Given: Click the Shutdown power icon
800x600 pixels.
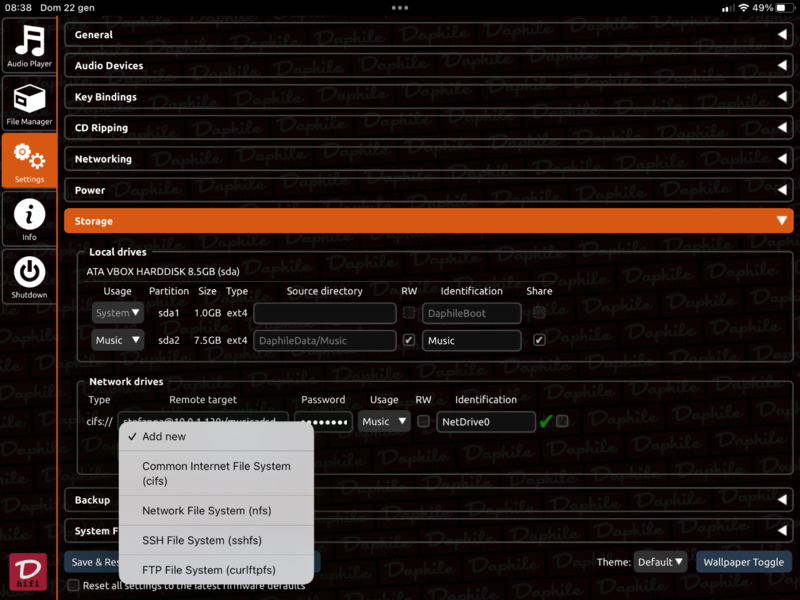Looking at the screenshot, I should [x=29, y=276].
